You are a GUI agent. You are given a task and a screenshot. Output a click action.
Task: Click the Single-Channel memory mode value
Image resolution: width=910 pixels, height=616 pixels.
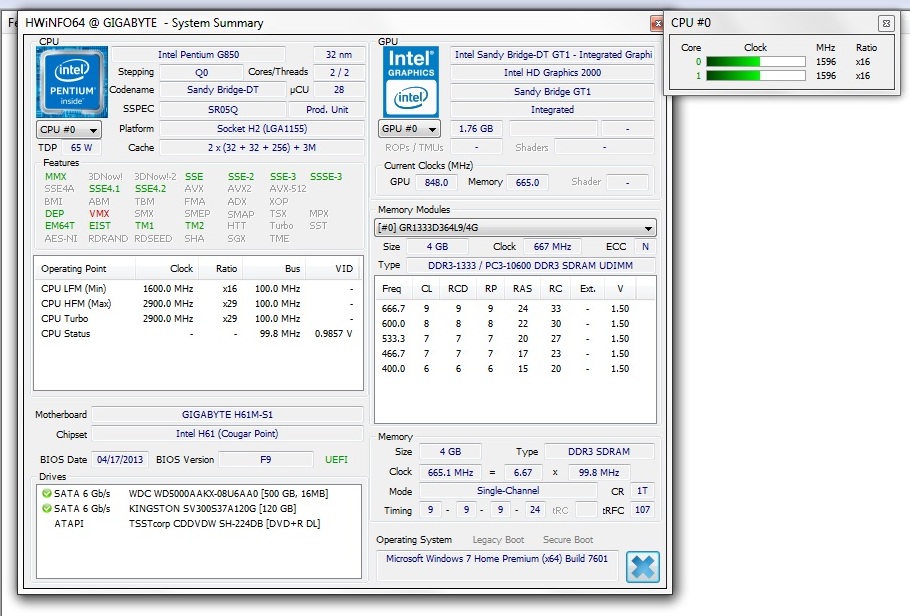tap(508, 491)
